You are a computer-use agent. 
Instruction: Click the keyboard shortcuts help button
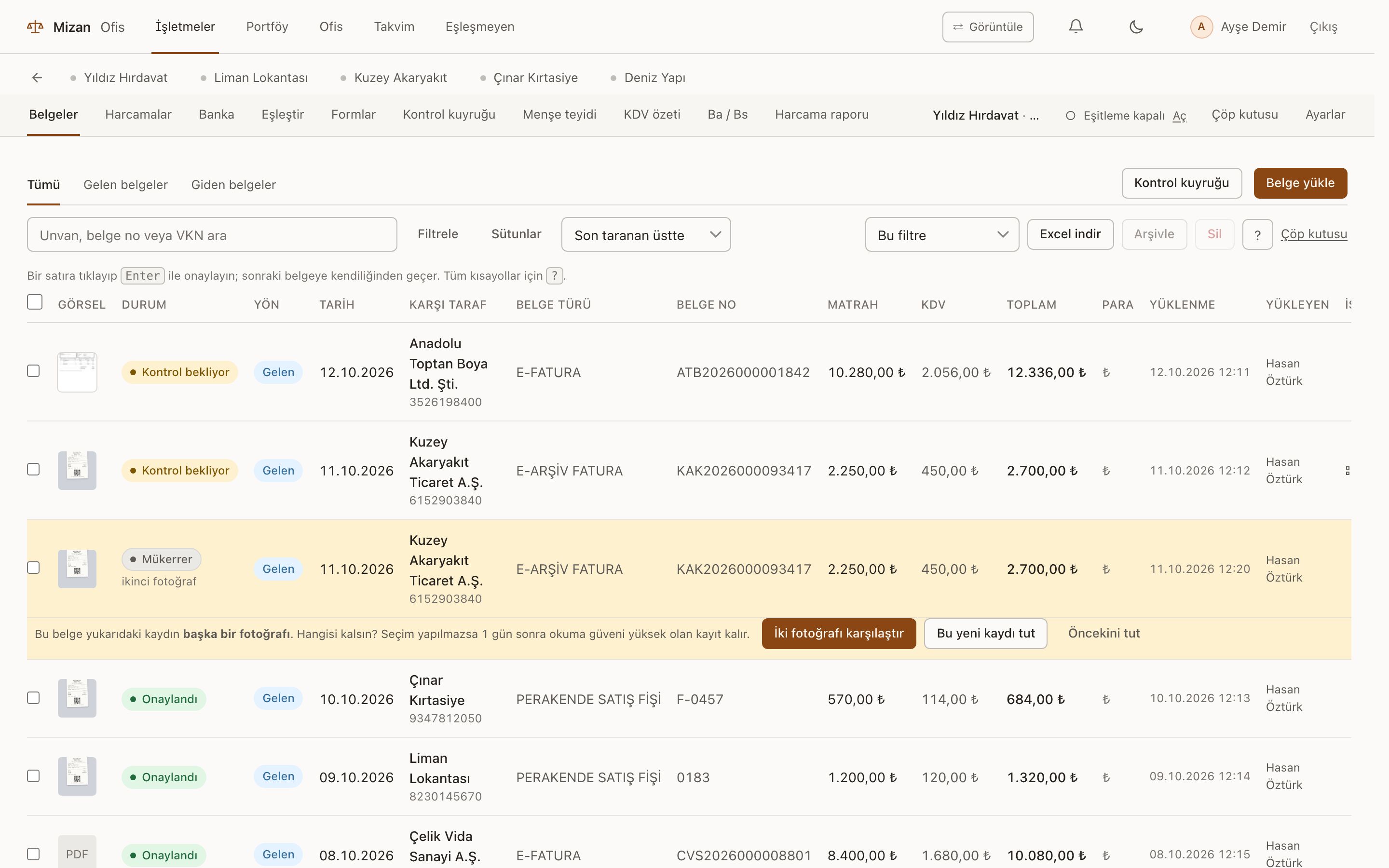(1257, 234)
